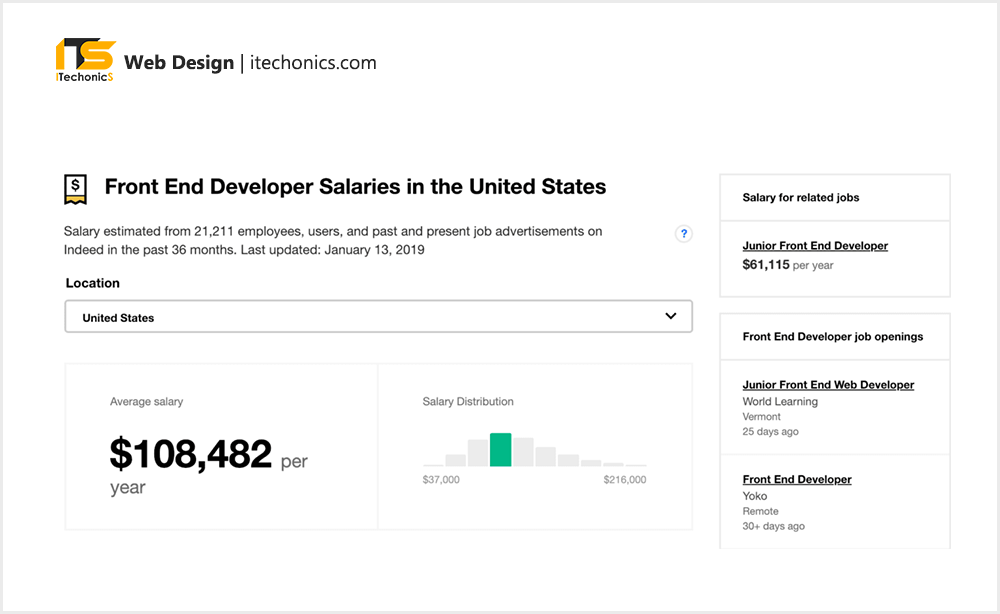The image size is (1000, 614).
Task: Click the green bar in the salary distribution
Action: (500, 449)
